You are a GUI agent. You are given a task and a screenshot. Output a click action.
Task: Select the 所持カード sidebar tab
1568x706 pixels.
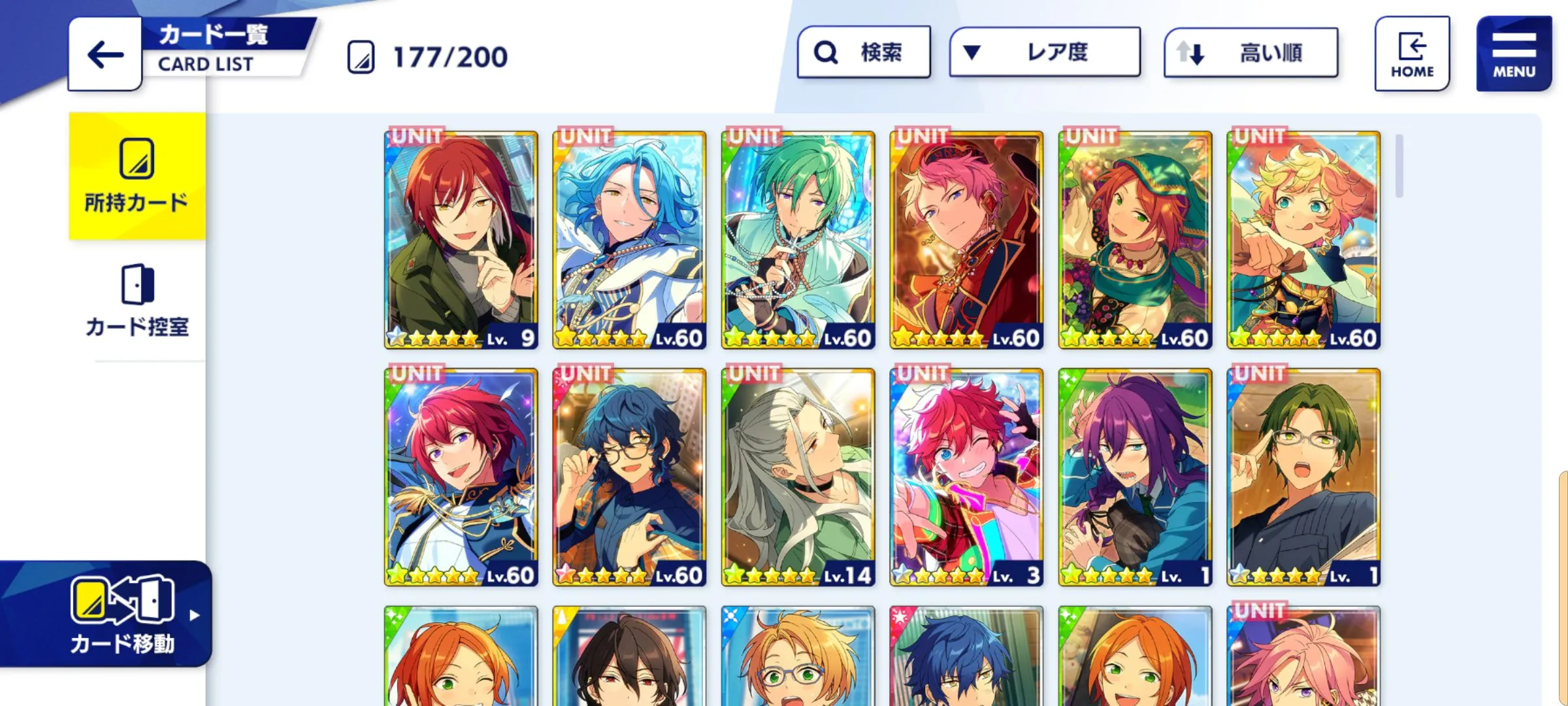137,176
